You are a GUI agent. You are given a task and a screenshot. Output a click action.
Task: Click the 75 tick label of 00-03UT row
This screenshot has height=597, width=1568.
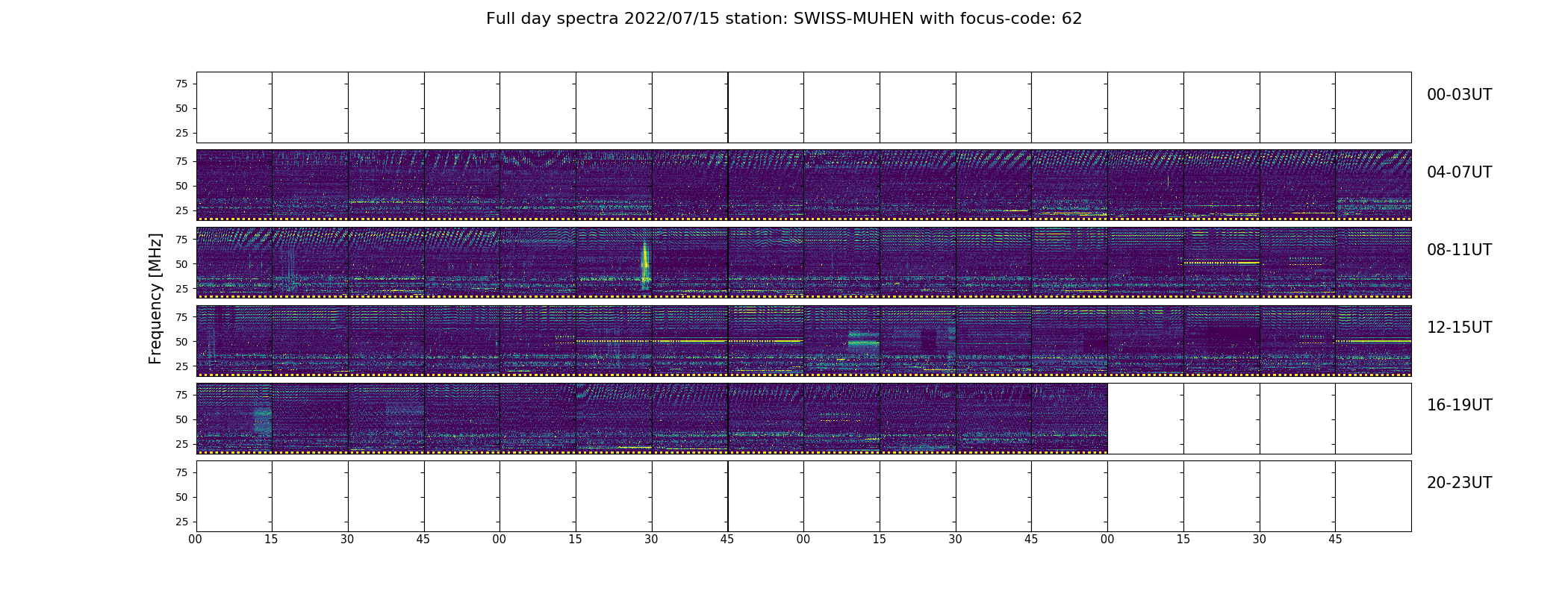pos(181,84)
